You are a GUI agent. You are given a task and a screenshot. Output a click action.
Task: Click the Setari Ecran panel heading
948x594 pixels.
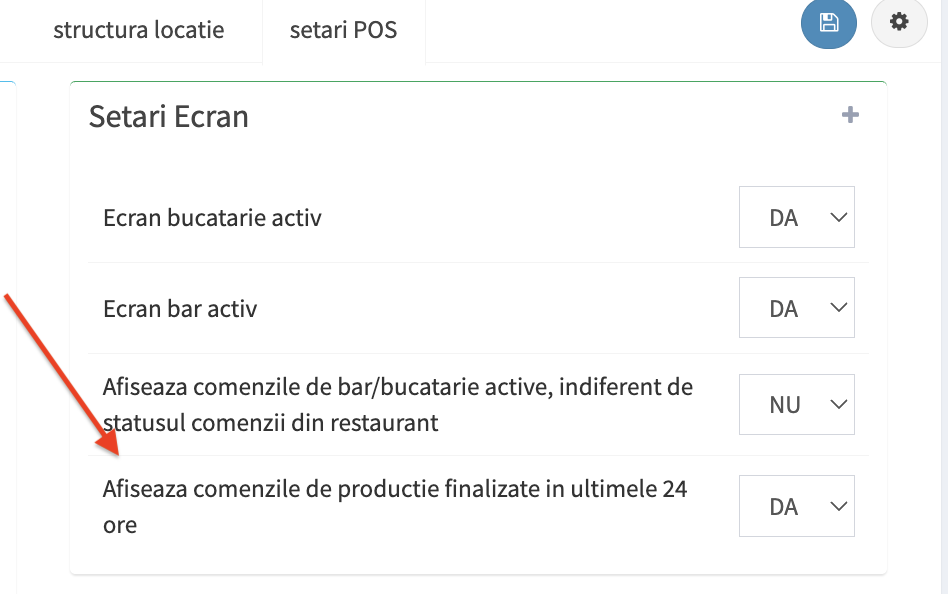pos(168,117)
